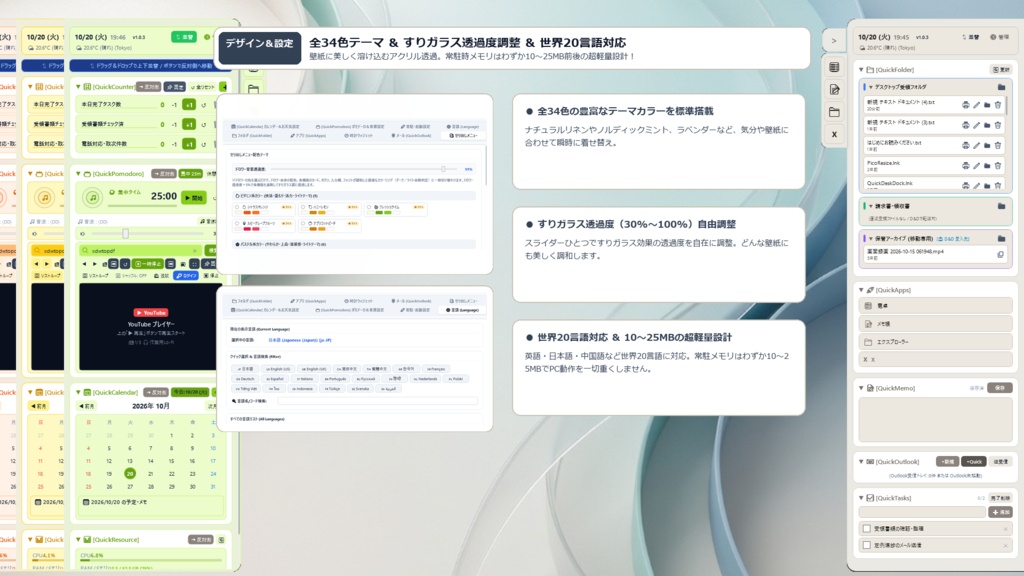Launch メモ帳 from QuickApps
This screenshot has width=1024, height=576.
tap(935, 323)
